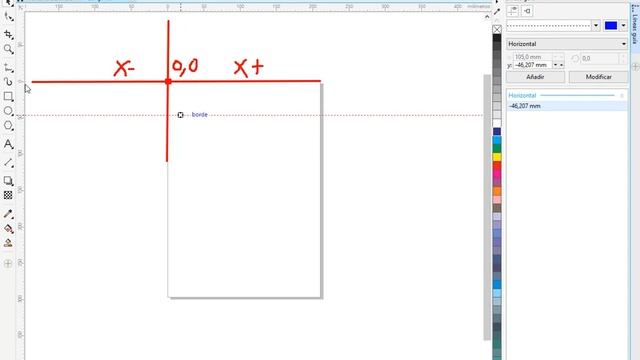Select the -46,207 mm guideline entry

coord(567,106)
